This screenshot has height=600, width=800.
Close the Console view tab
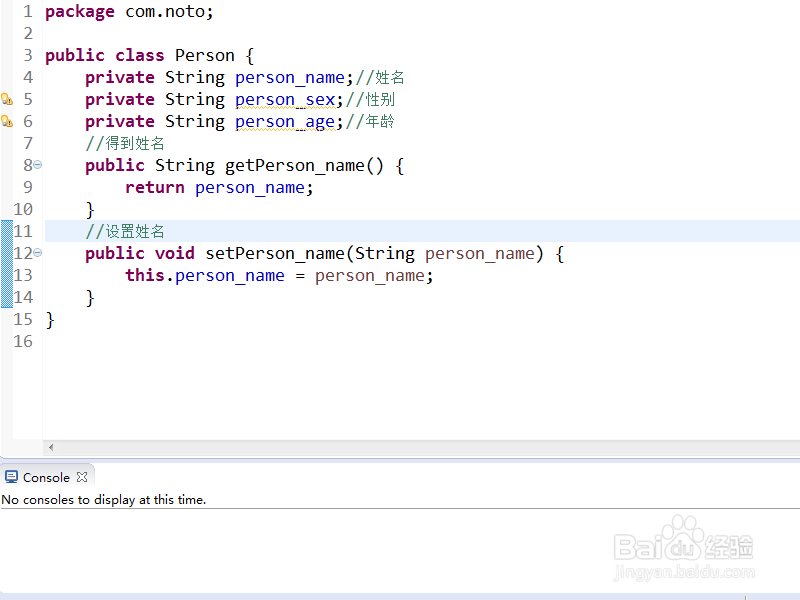[82, 477]
